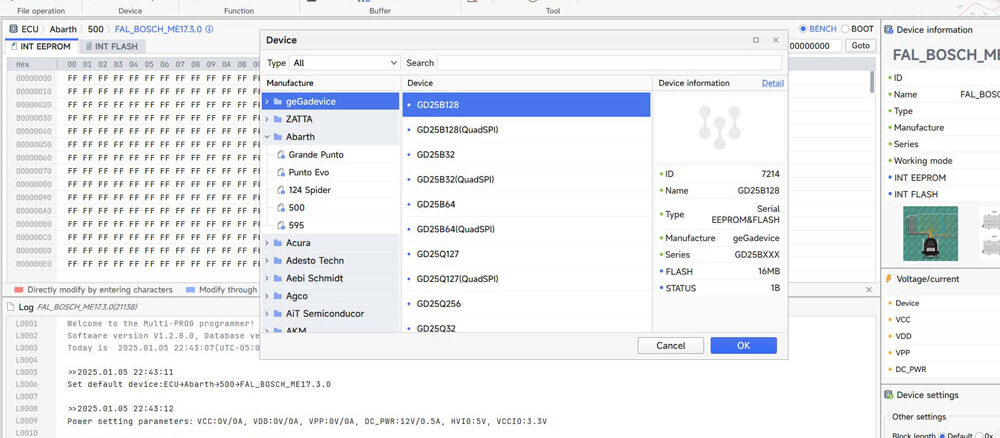Click the ECU chip icon in the breadcrumb

click(13, 29)
